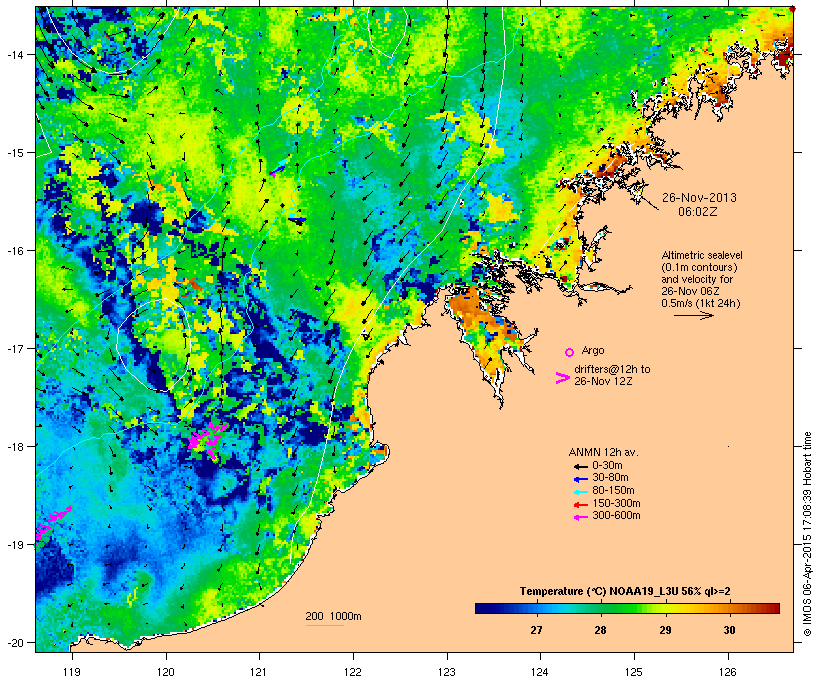The height and width of the screenshot is (680, 820).
Task: Click the '124' longitude axis label
Action: 540,672
